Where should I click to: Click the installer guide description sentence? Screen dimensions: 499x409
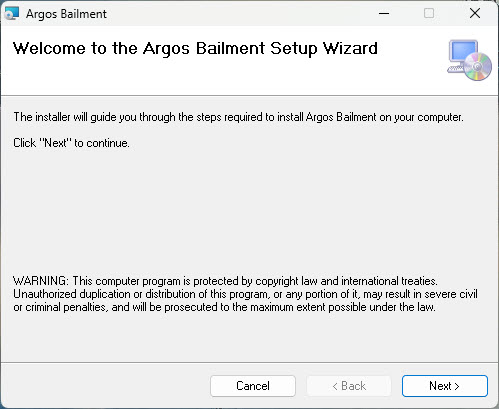(x=238, y=117)
